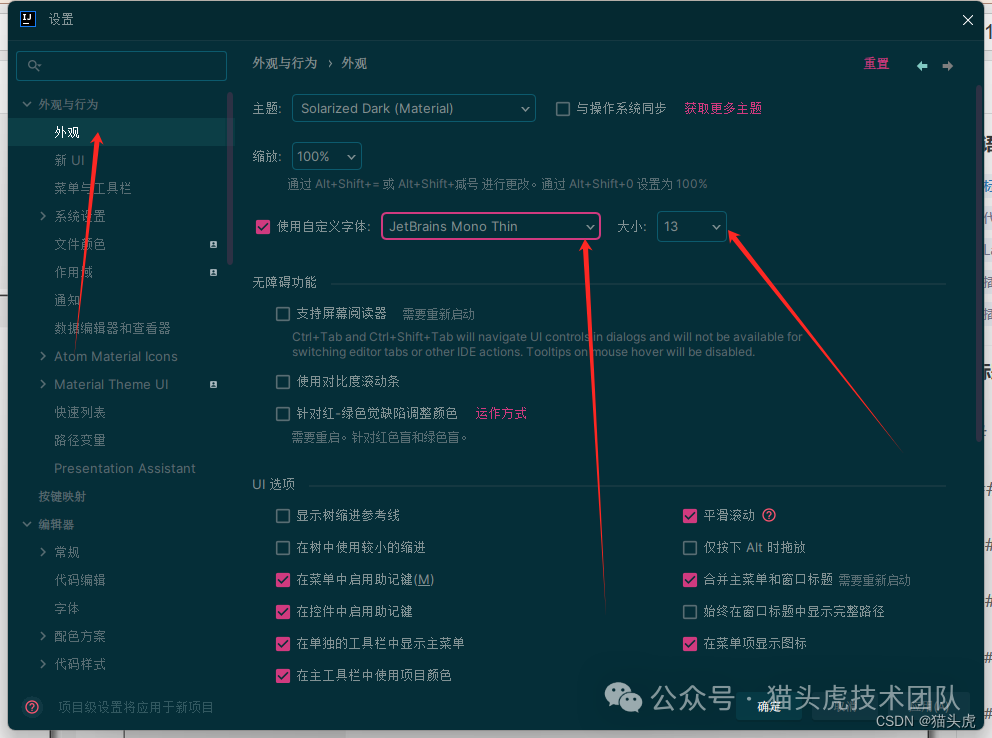Click the help icon next to 平滑滚动
The width and height of the screenshot is (992, 738).
[769, 515]
